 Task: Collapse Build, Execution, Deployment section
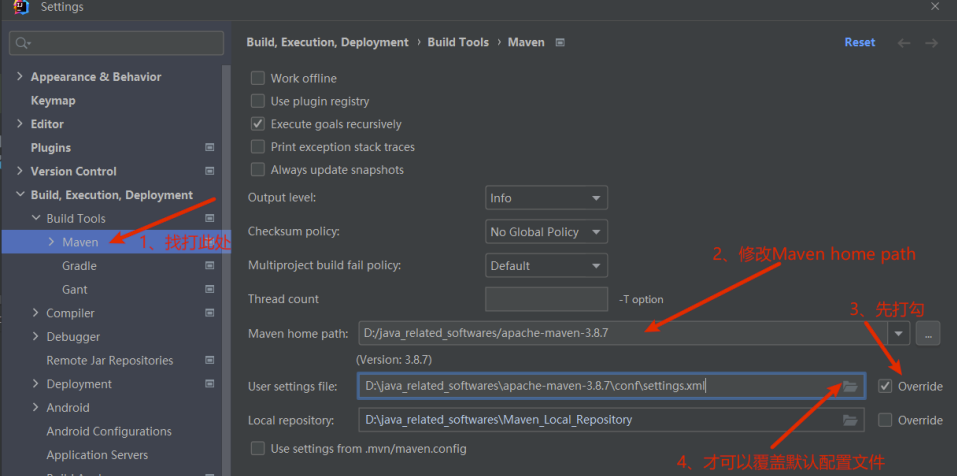pyautogui.click(x=20, y=195)
